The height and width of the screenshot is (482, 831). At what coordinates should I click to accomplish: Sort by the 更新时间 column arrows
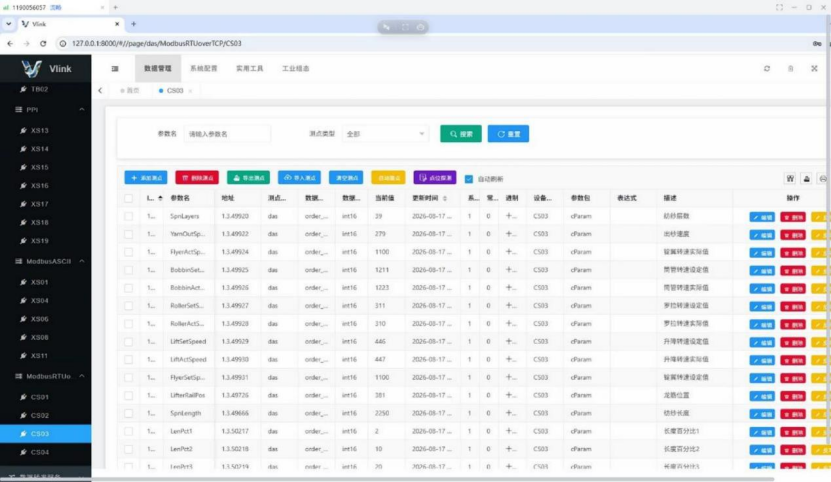pyautogui.click(x=445, y=198)
